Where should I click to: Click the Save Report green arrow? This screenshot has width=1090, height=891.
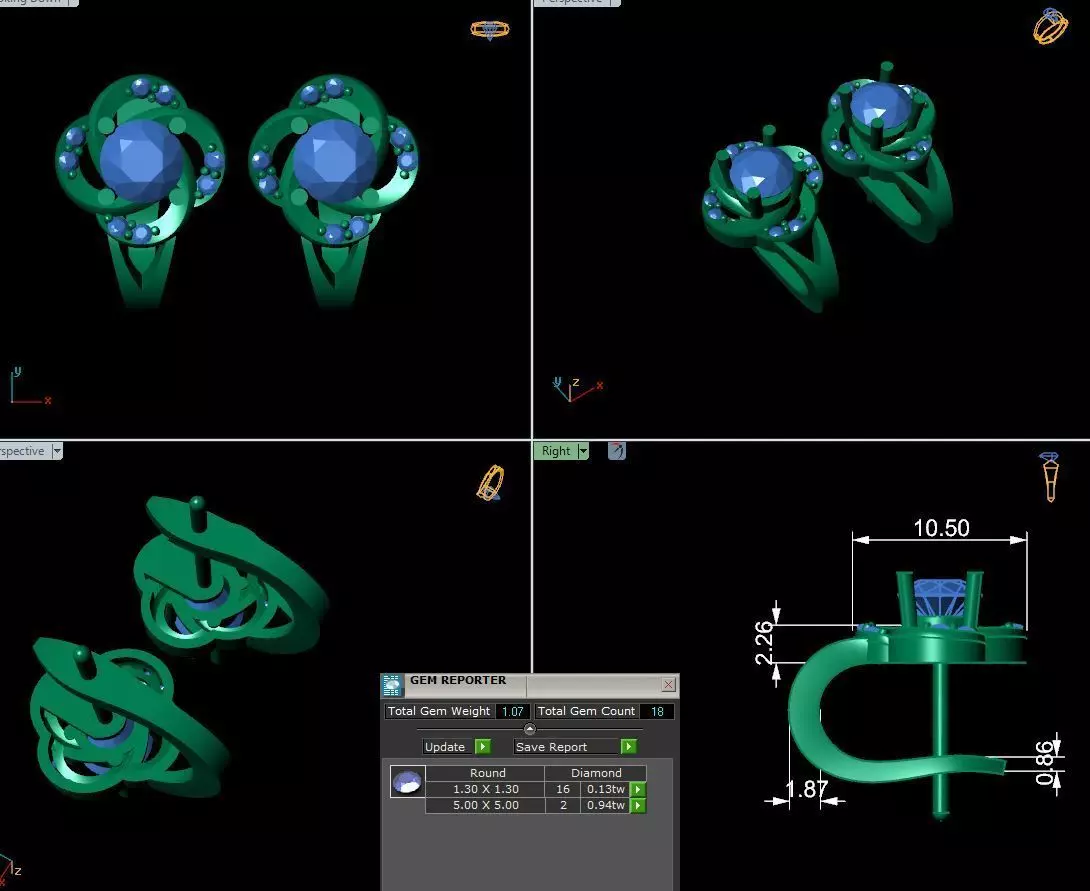click(x=628, y=746)
